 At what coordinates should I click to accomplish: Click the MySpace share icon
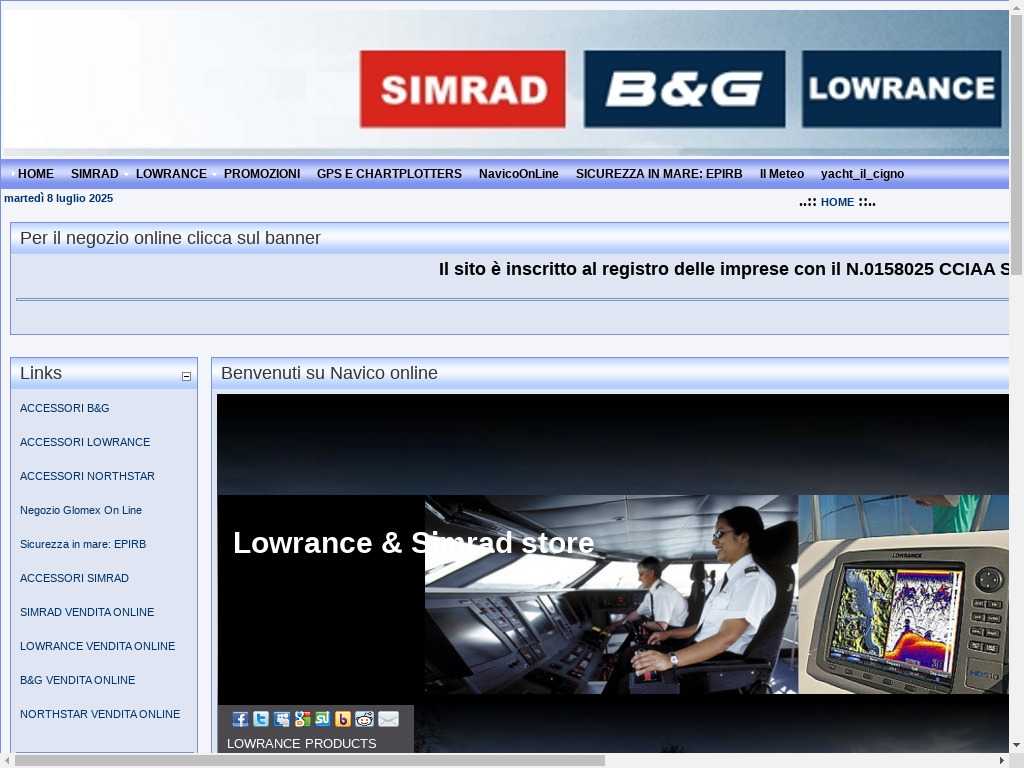pos(281,719)
